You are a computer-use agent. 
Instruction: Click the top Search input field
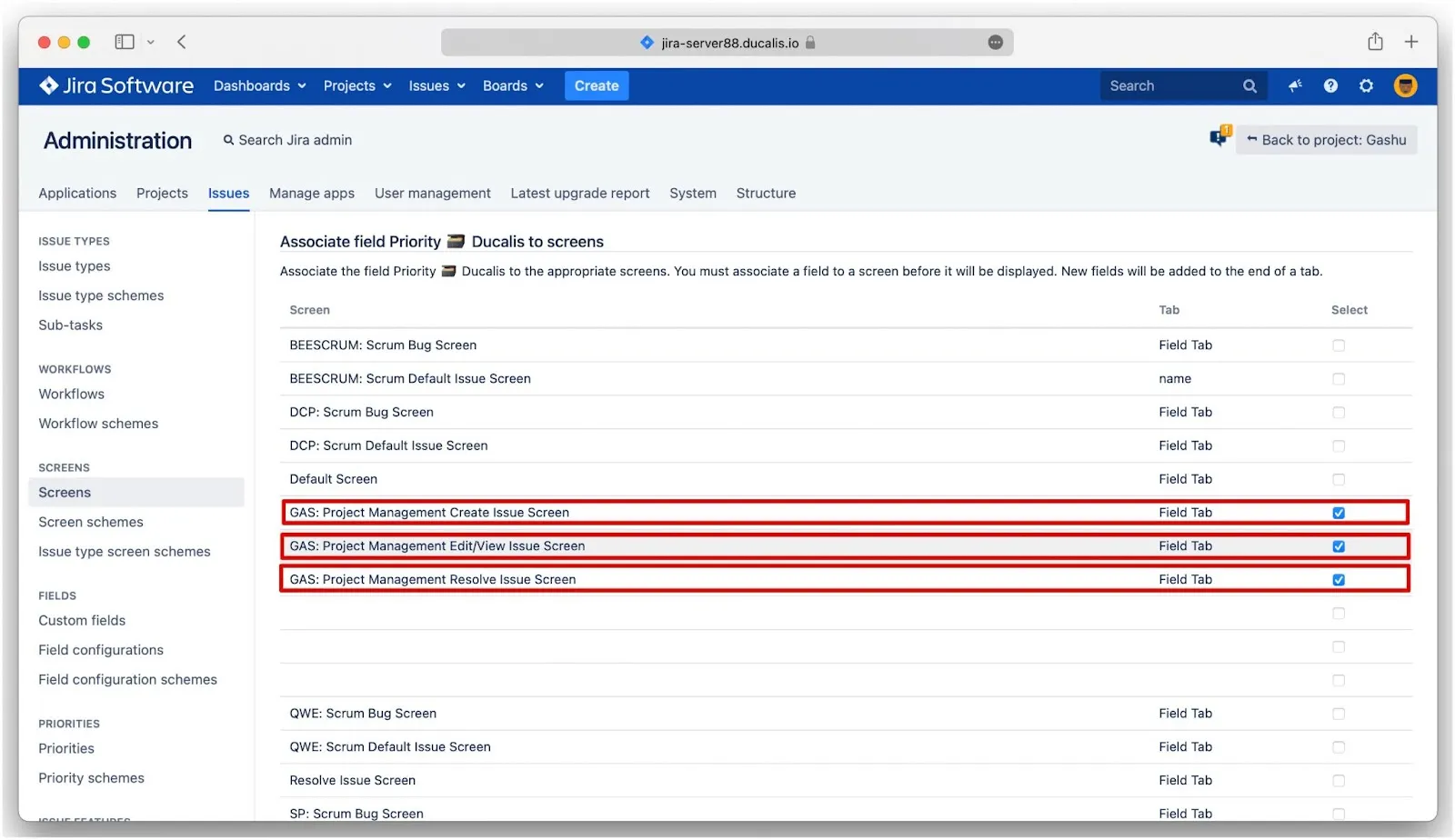point(1169,85)
